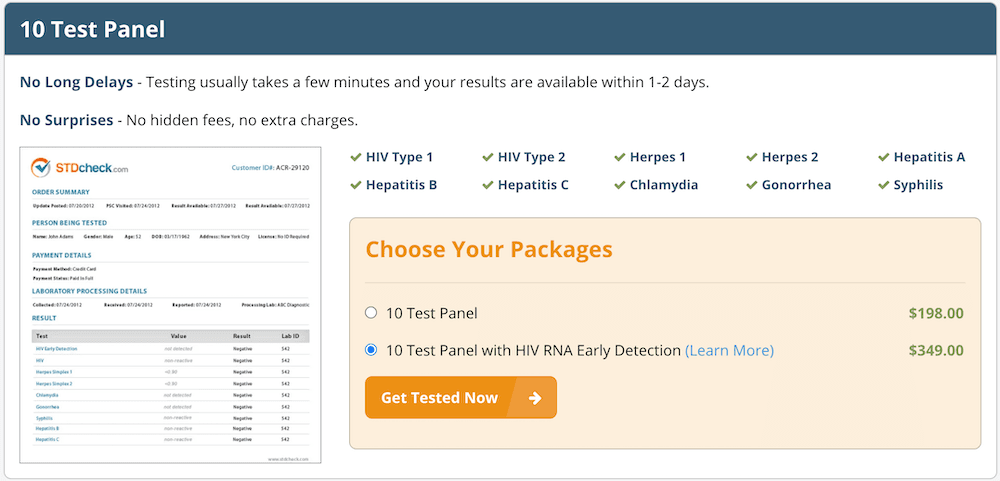Click the $349.00 price label
This screenshot has width=1000, height=481.
point(936,350)
